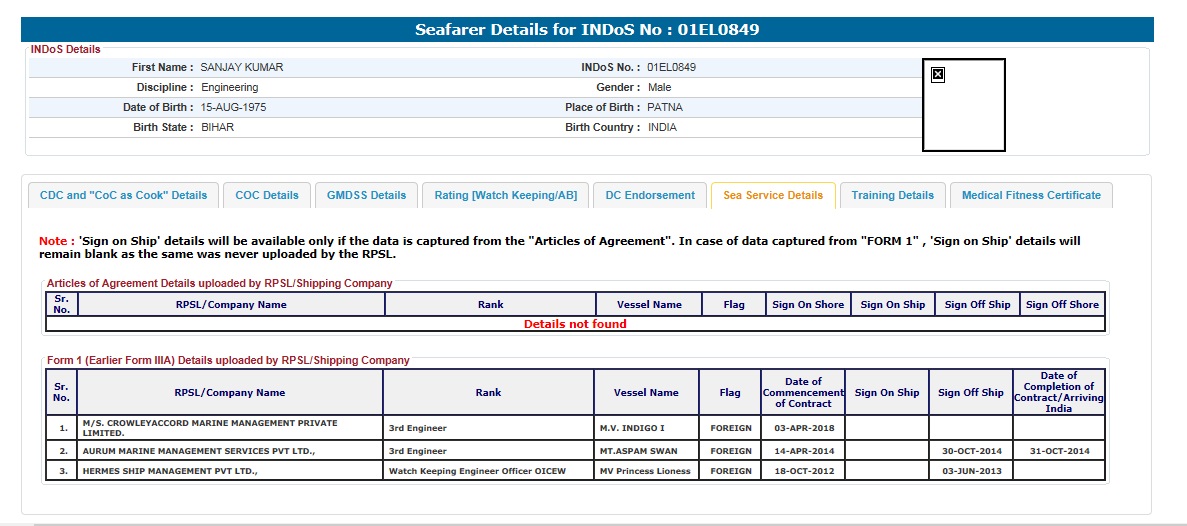The width and height of the screenshot is (1187, 526).
Task: Open the Training Details tab
Action: (x=892, y=196)
